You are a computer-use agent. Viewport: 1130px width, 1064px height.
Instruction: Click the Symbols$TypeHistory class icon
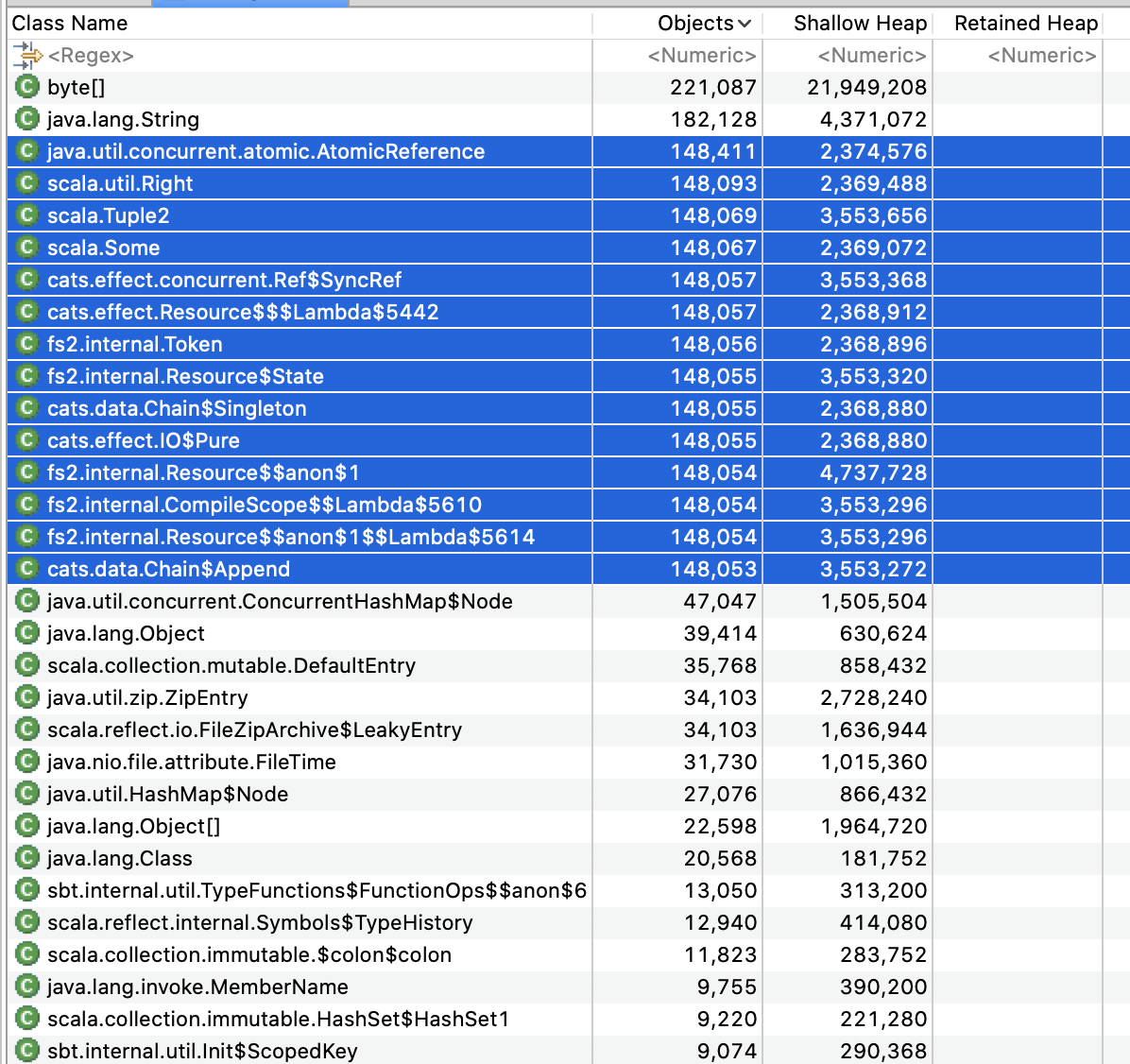[27, 922]
